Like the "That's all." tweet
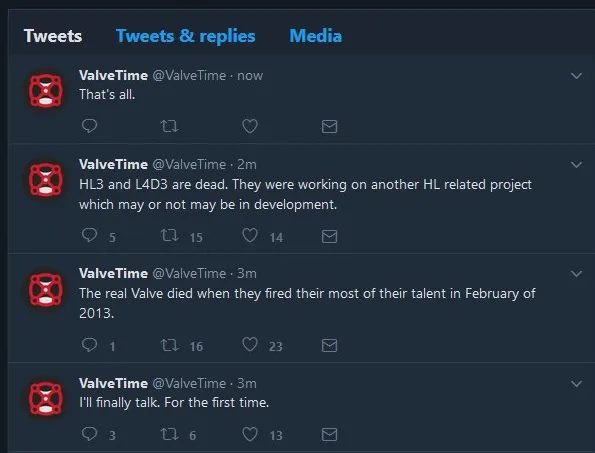 click(250, 126)
